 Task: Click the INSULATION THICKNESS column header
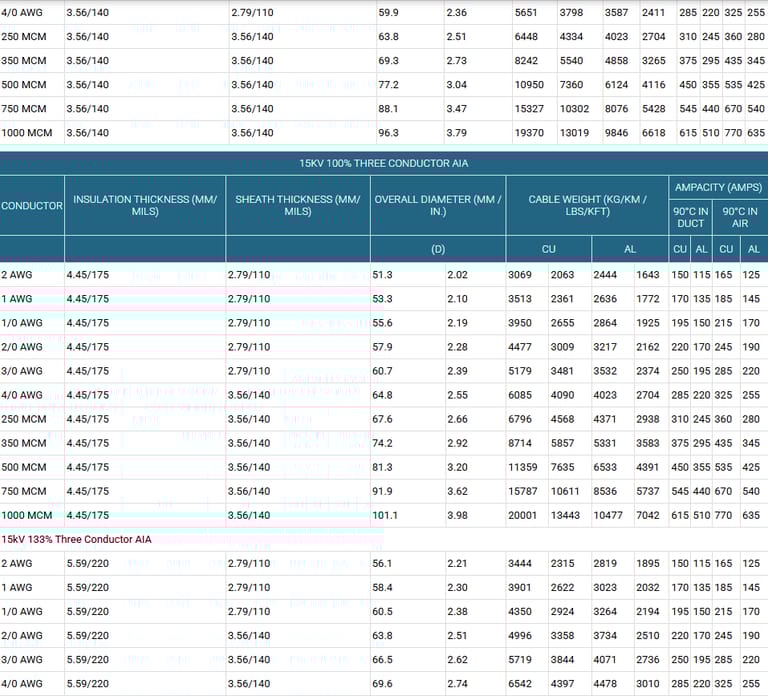point(145,205)
